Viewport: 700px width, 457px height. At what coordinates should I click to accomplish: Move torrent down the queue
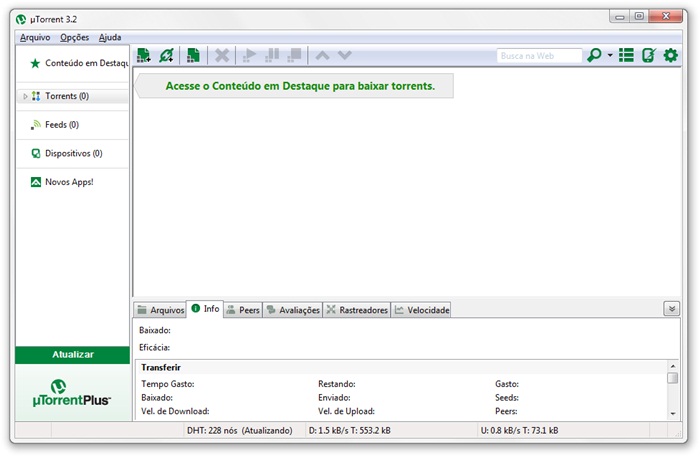pyautogui.click(x=345, y=55)
